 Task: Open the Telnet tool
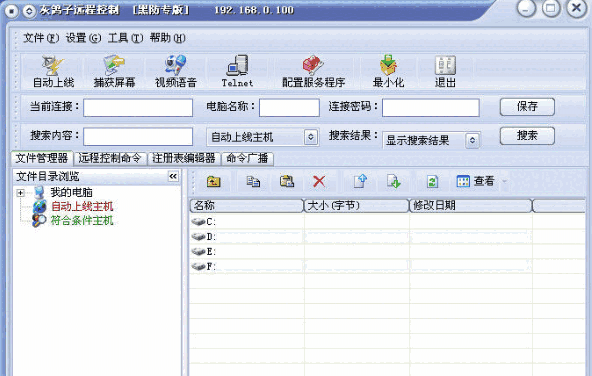pyautogui.click(x=237, y=71)
